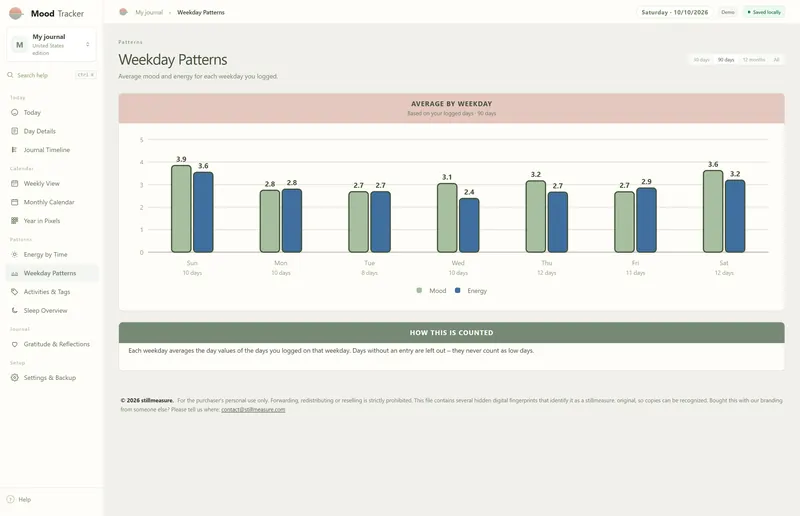Screen dimensions: 800x516
Task: Open Activities & Tags page
Action: click(x=52, y=292)
